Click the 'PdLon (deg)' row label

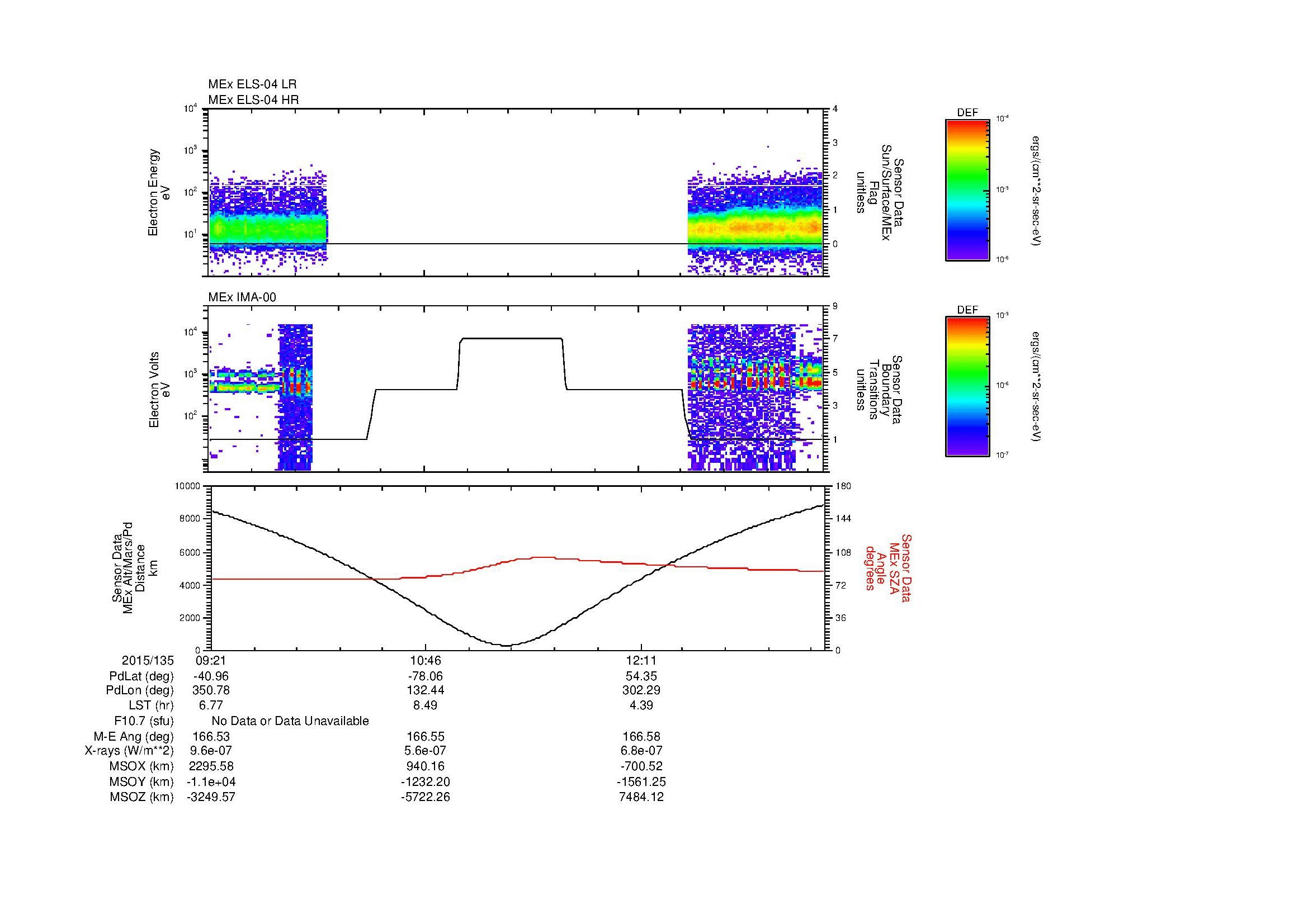pos(140,690)
